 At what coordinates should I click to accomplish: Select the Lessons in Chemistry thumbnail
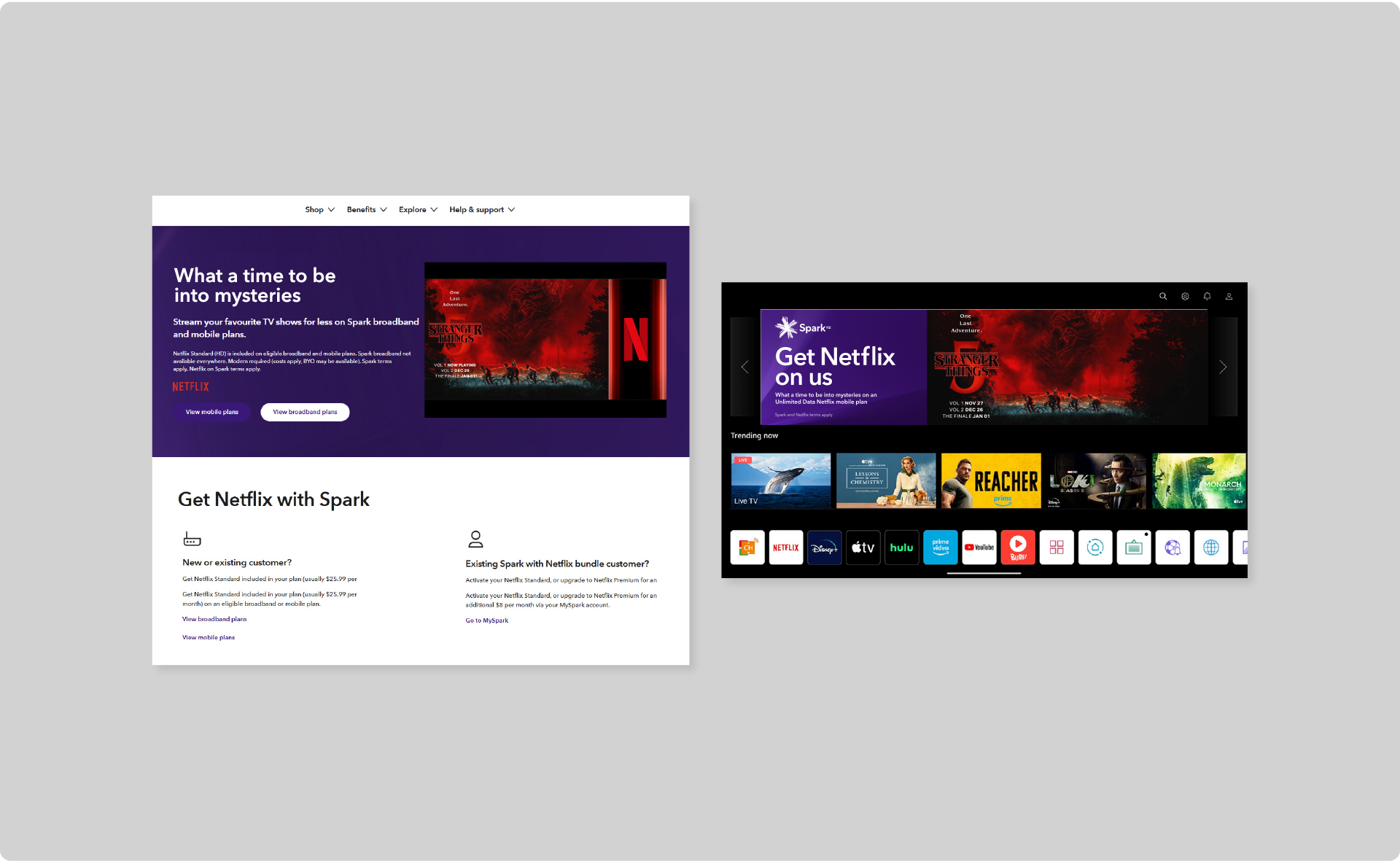(886, 480)
